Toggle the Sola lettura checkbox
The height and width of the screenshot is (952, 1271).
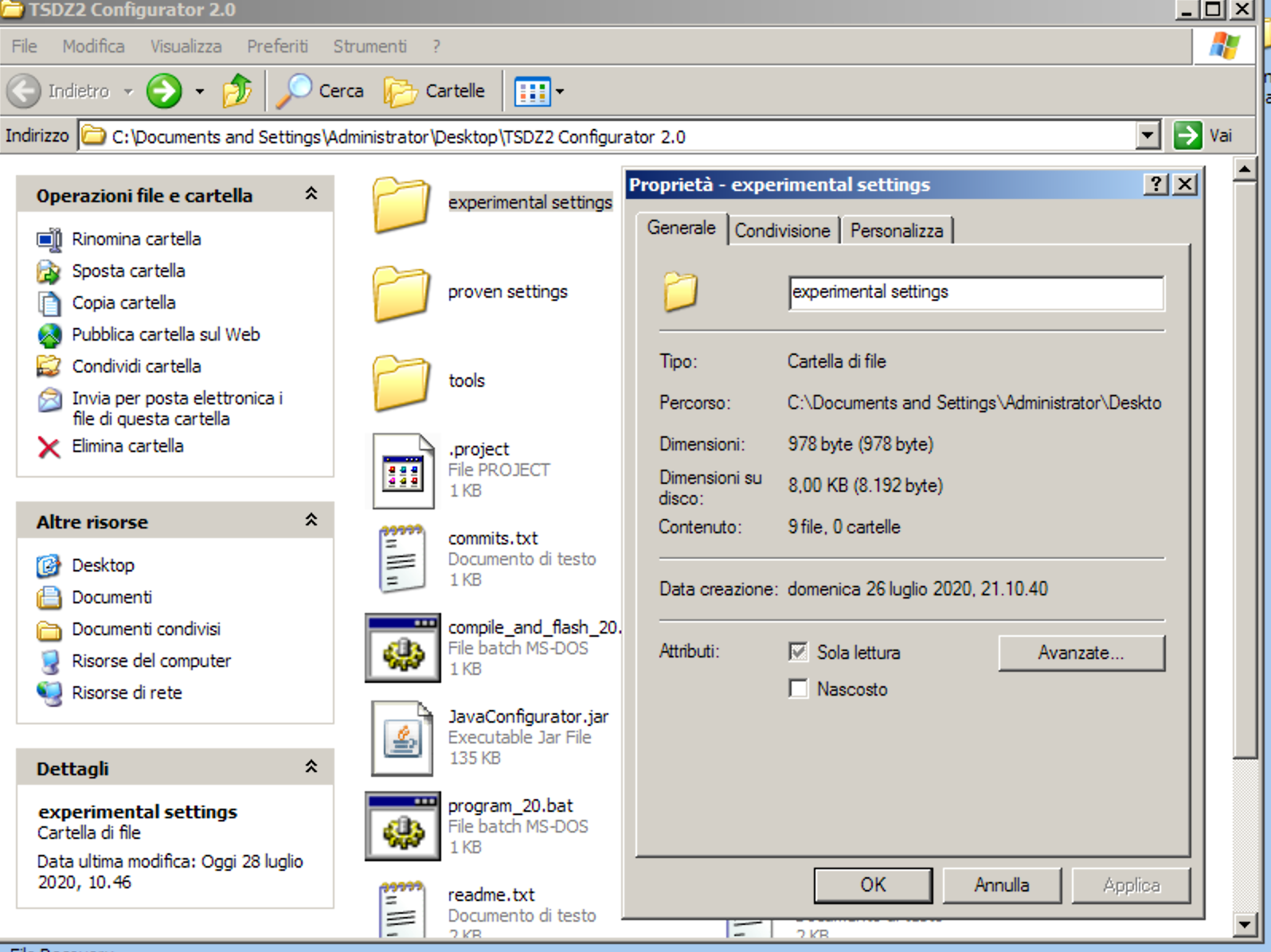[x=798, y=652]
